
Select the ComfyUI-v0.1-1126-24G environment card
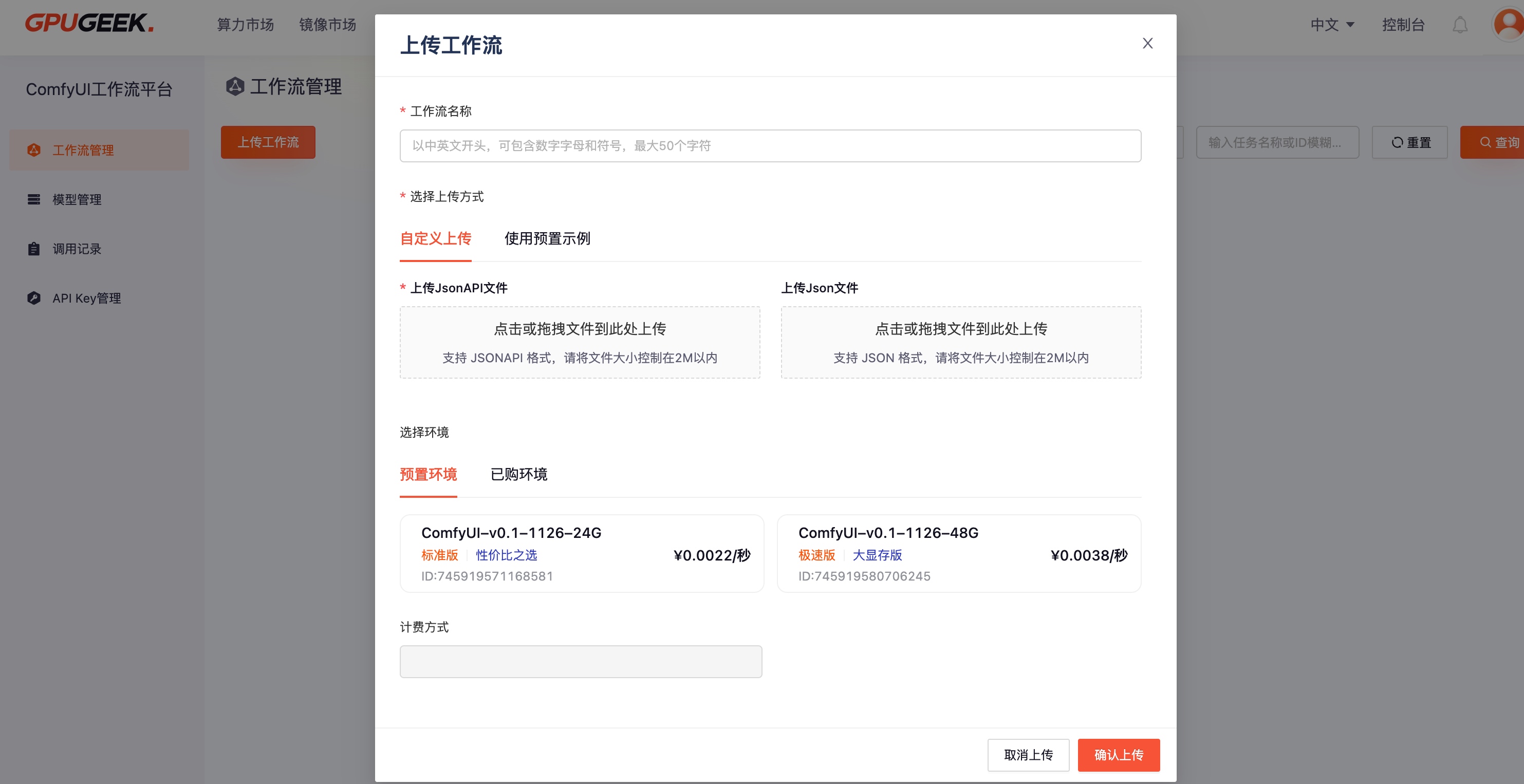coord(581,553)
